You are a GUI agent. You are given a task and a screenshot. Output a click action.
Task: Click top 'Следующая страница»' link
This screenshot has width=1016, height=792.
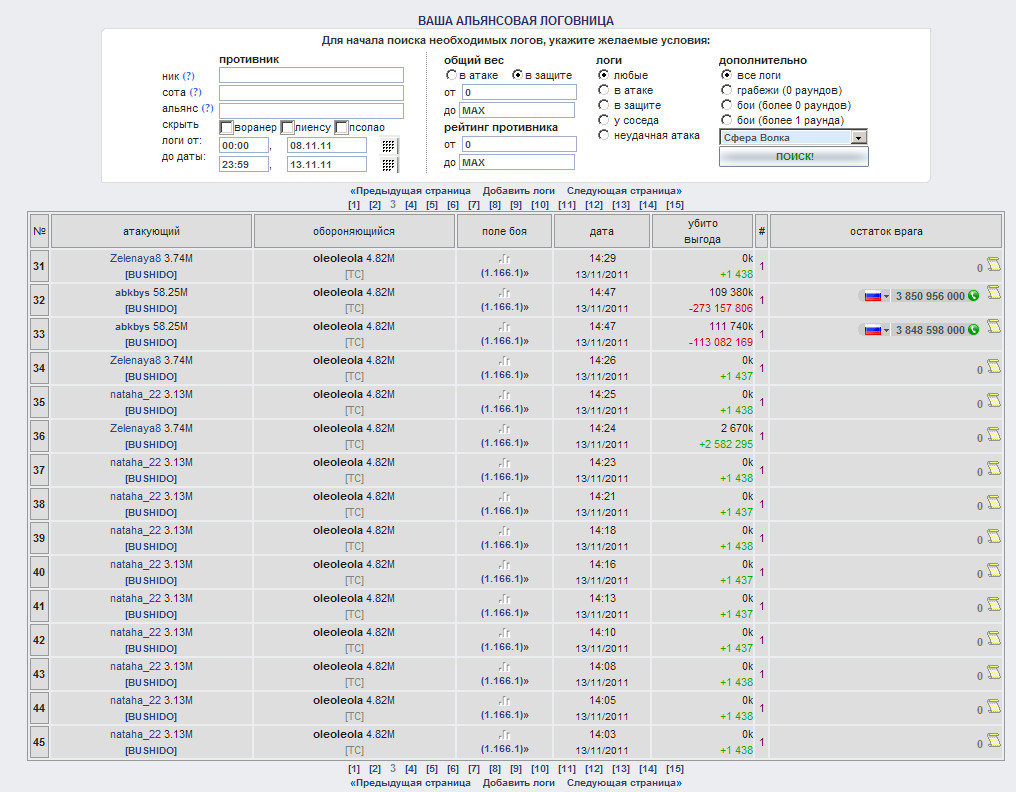click(x=624, y=190)
